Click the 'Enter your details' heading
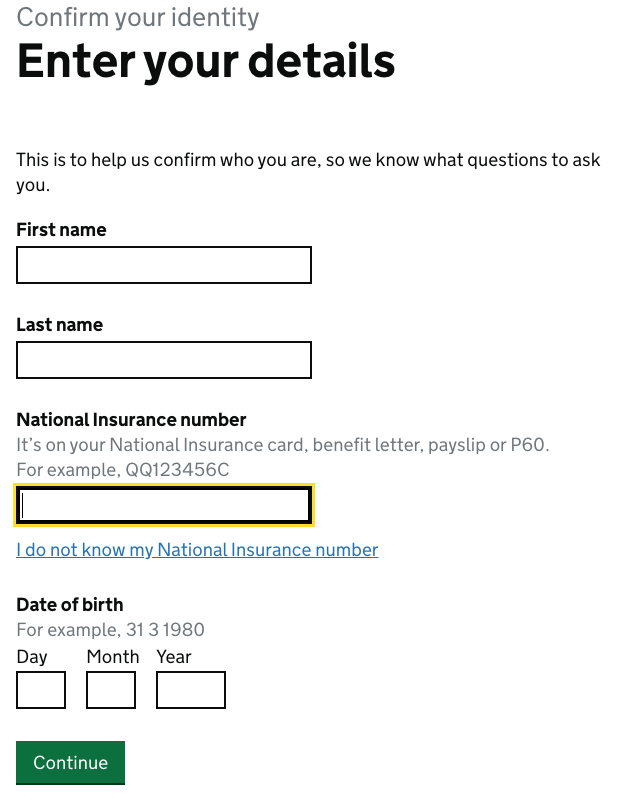641x804 pixels. tap(206, 62)
